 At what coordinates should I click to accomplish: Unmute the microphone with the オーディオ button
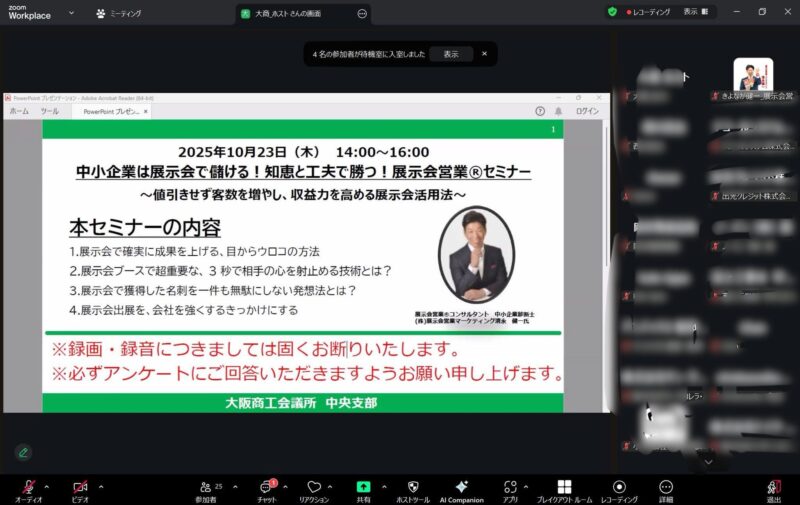click(x=28, y=487)
